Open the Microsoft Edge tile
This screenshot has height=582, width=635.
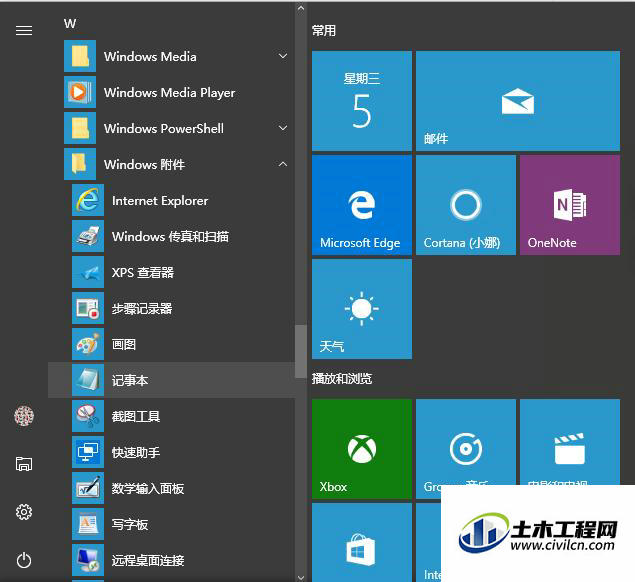pos(362,205)
